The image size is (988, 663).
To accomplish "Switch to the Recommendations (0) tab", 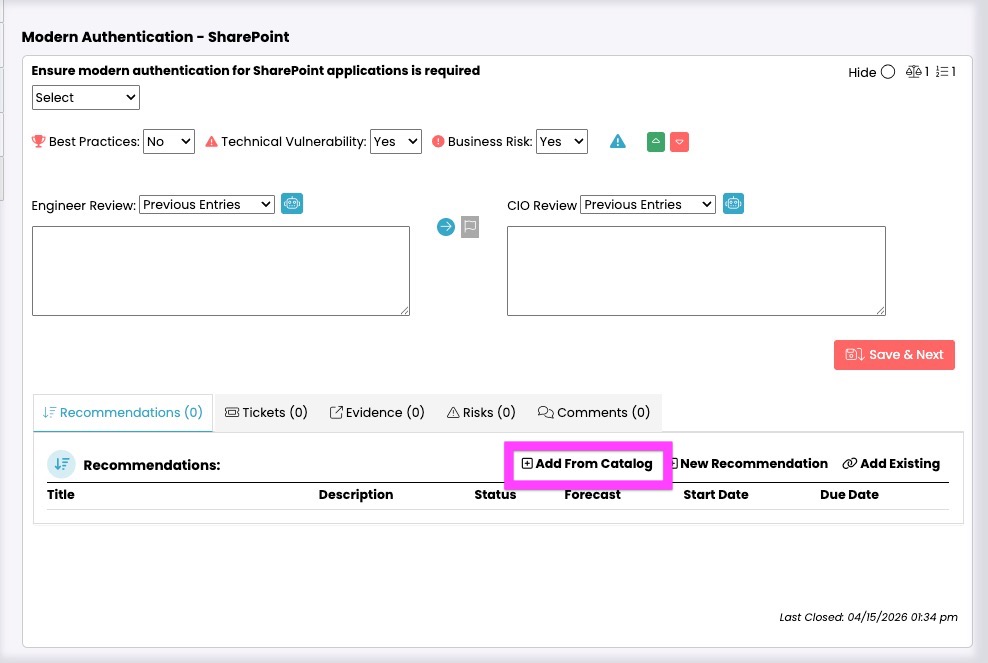I will 123,413.
